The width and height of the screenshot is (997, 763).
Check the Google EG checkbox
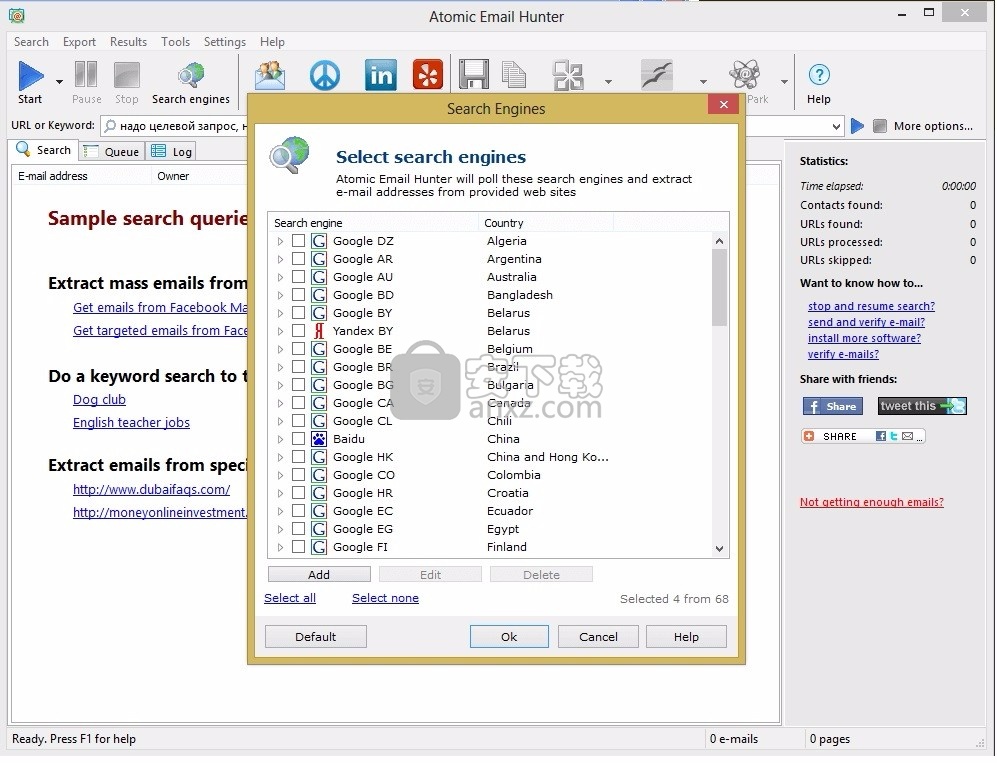coord(298,528)
